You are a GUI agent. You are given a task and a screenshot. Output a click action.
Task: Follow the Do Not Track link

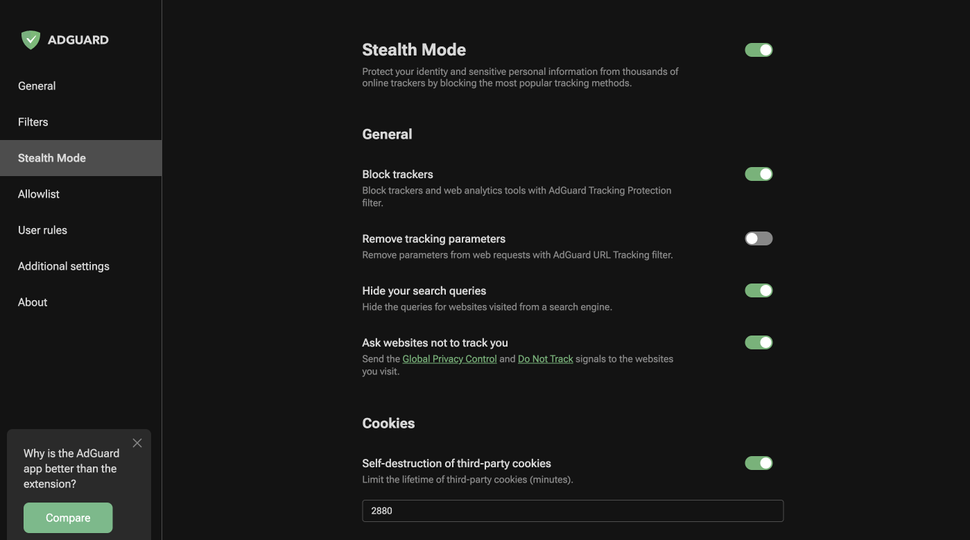pyautogui.click(x=545, y=359)
